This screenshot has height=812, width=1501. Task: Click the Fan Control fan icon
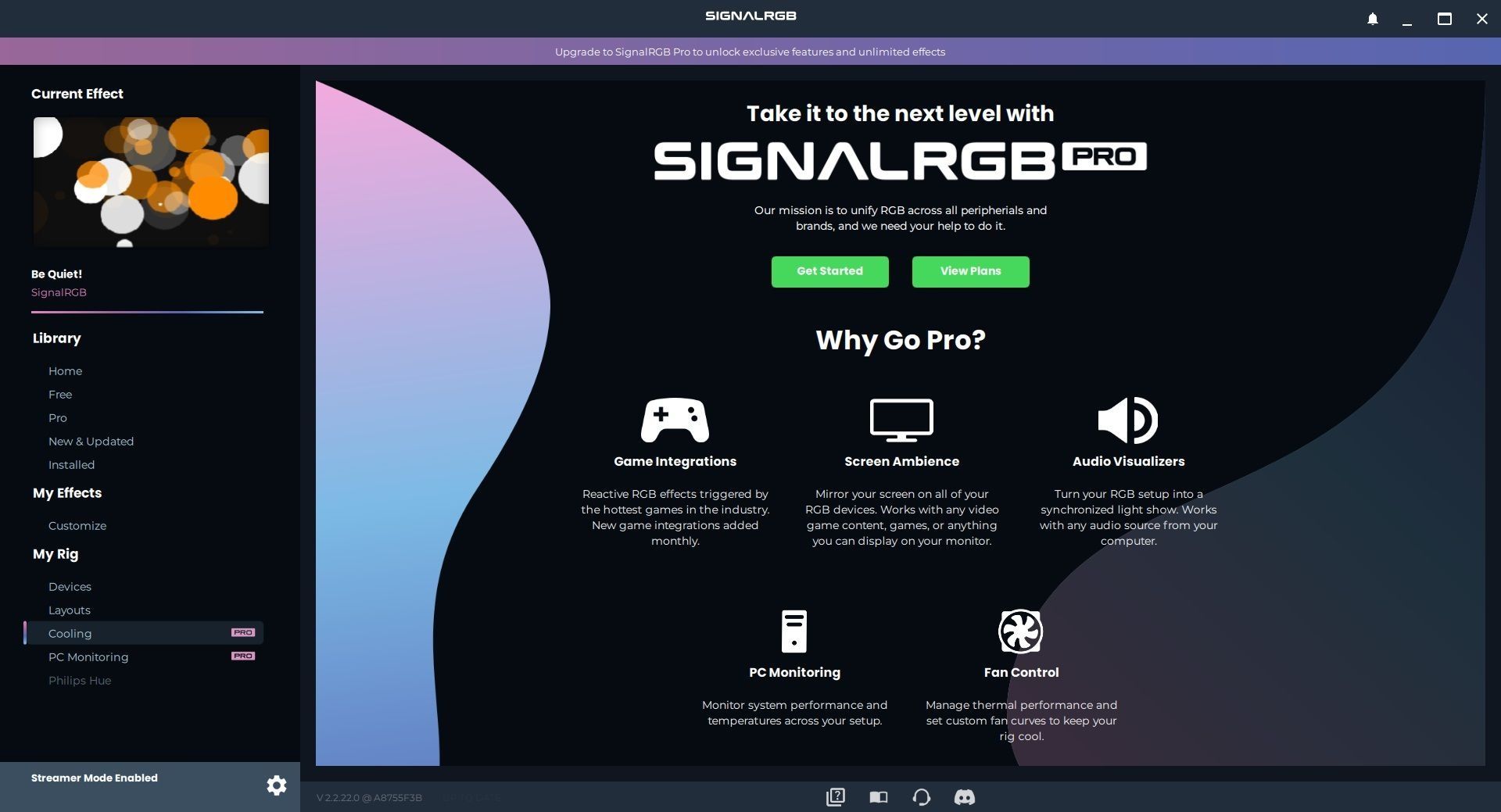coord(1021,631)
